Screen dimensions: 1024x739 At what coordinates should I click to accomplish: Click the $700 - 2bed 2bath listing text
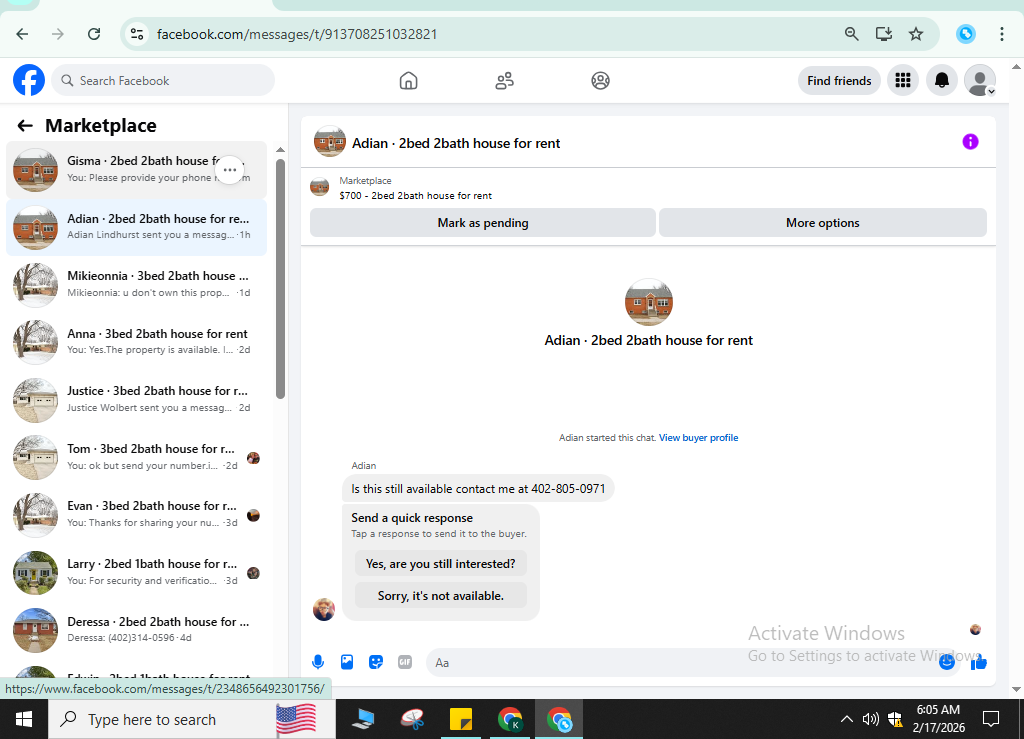pyautogui.click(x=415, y=195)
